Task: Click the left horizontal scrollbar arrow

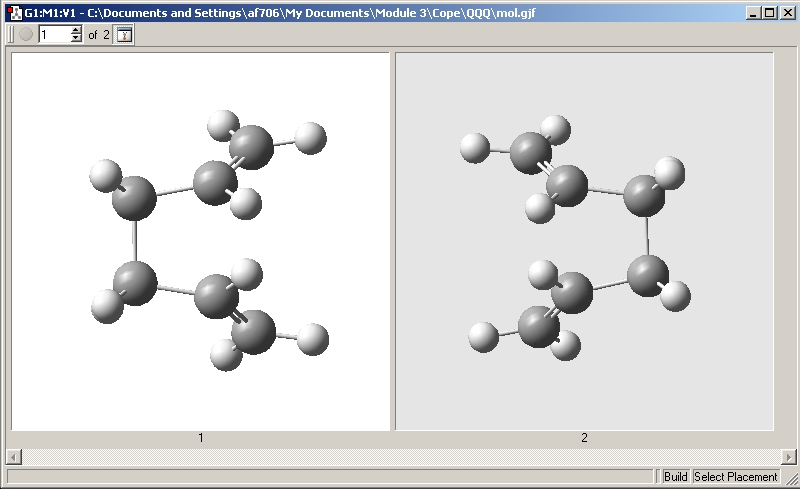Action: tap(14, 456)
